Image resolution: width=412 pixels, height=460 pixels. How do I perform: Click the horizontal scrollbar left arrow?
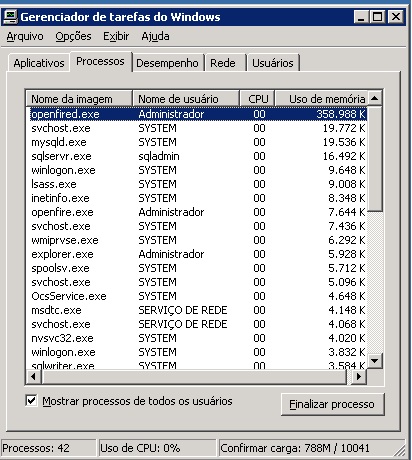(34, 377)
